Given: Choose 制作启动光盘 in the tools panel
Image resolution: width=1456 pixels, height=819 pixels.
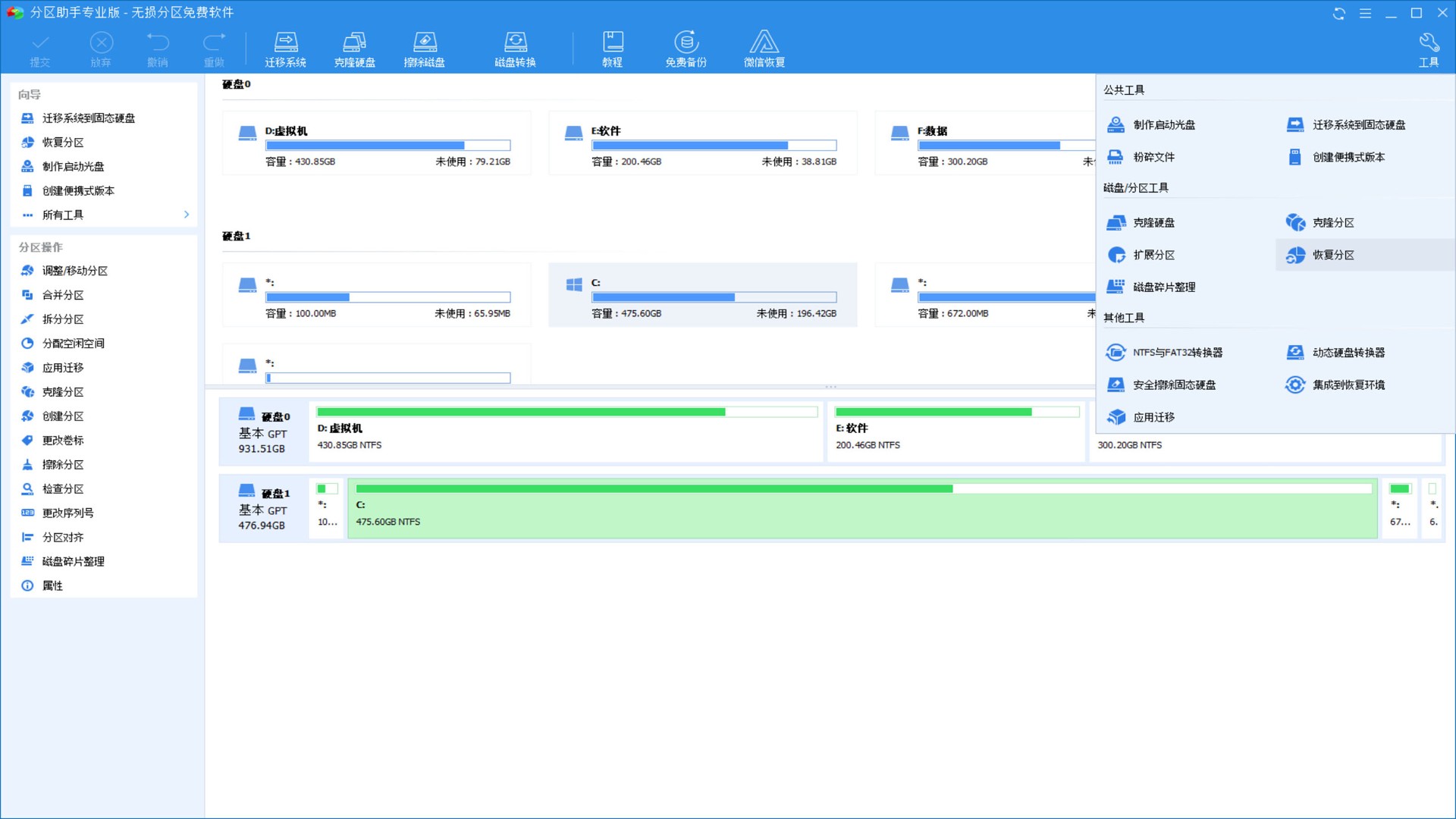Looking at the screenshot, I should pyautogui.click(x=1151, y=124).
